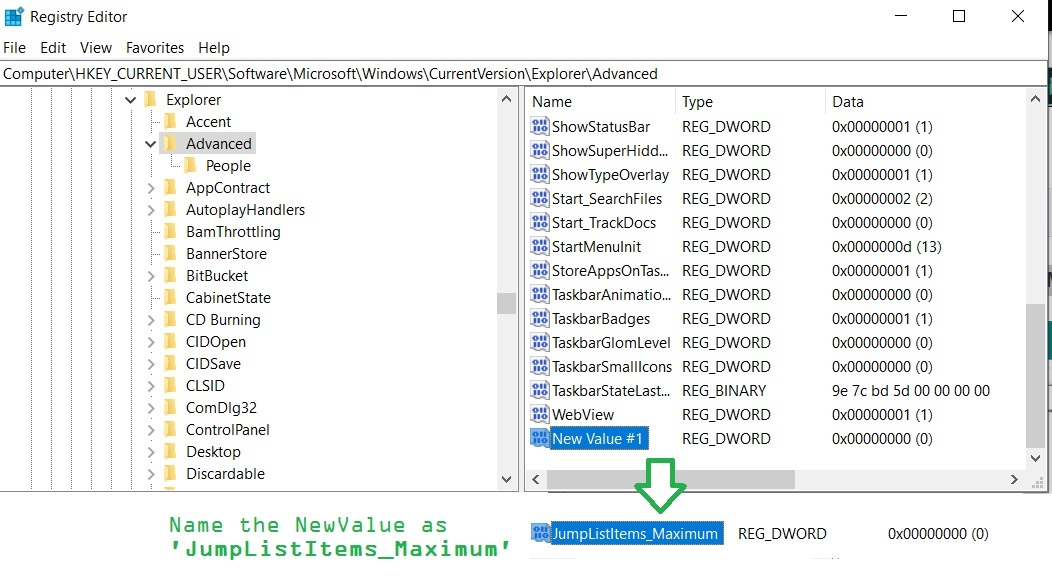Expand the ComDlg32 key
The image size is (1052, 579).
click(151, 409)
